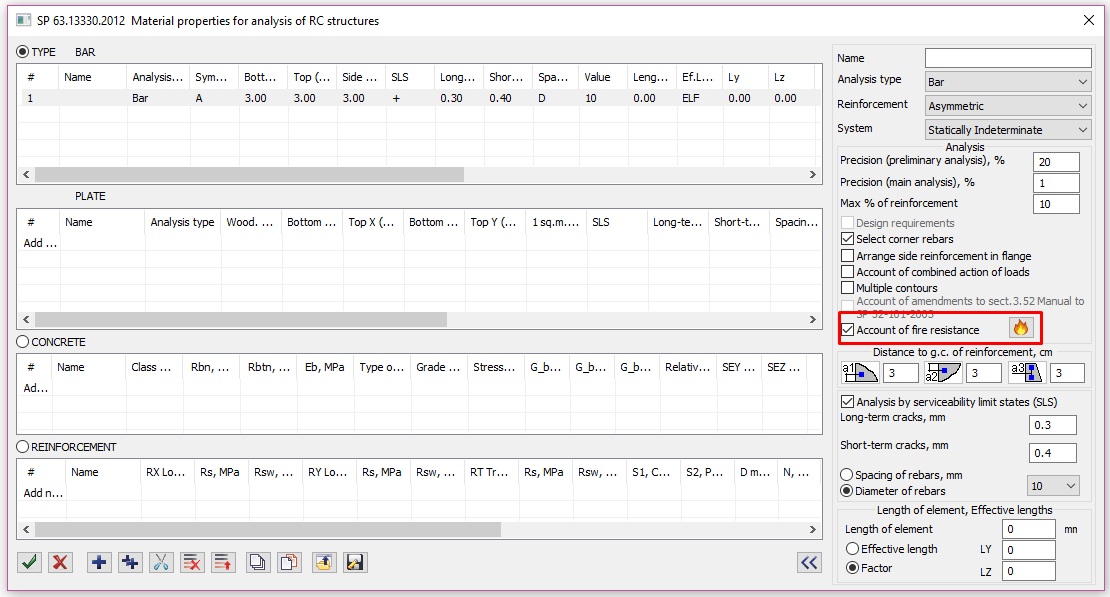Click the red X cancel icon
Screen dimensions: 1110x597
coord(60,562)
